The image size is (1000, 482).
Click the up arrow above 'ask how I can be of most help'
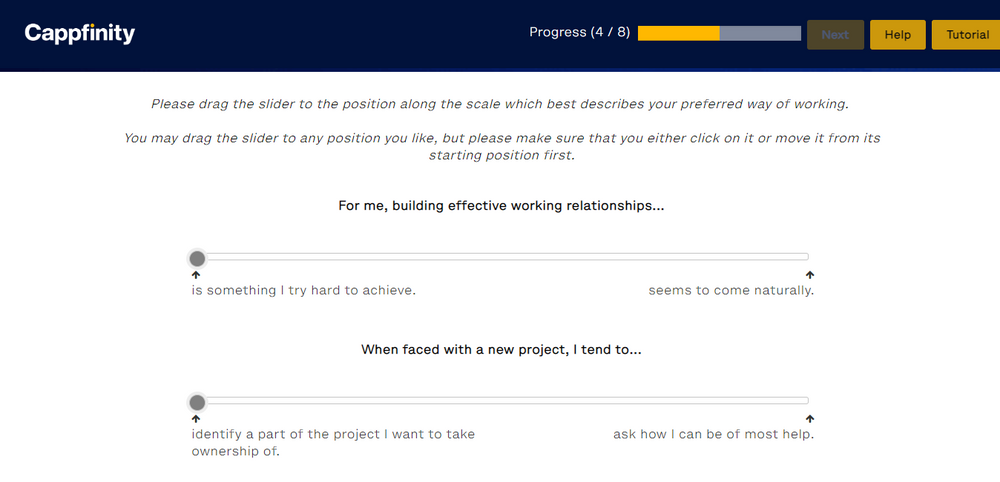[x=810, y=419]
